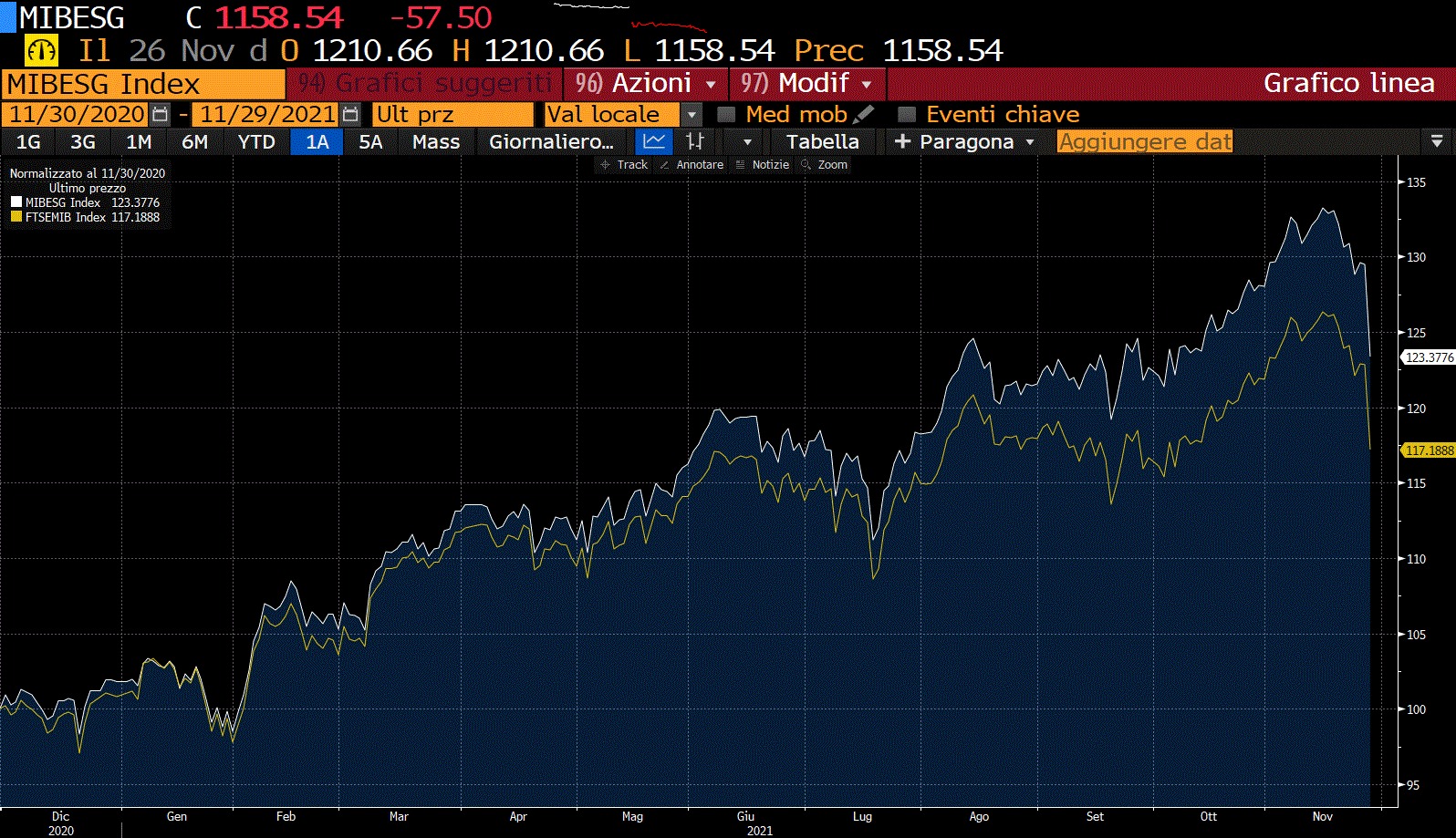The image size is (1456, 838).
Task: Click the Giu month label on x-axis
Action: point(745,816)
